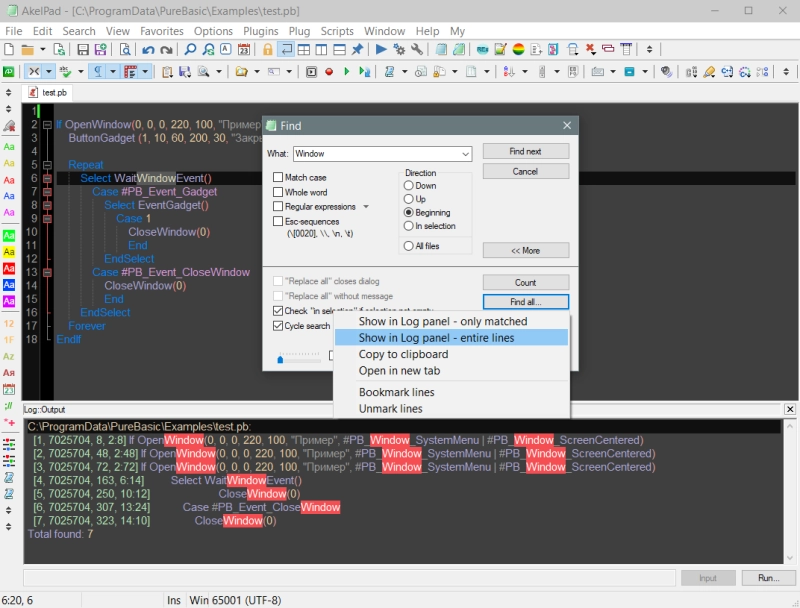This screenshot has height=608, width=800.
Task: Open dropdown arrow next to open folder icon
Action: pos(42,49)
